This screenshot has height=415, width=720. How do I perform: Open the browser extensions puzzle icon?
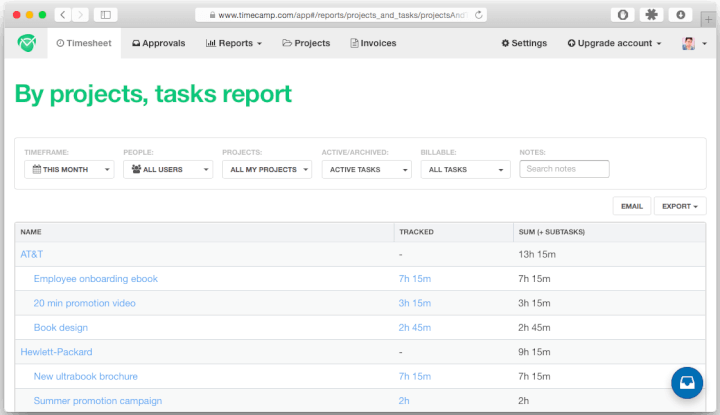pos(650,15)
